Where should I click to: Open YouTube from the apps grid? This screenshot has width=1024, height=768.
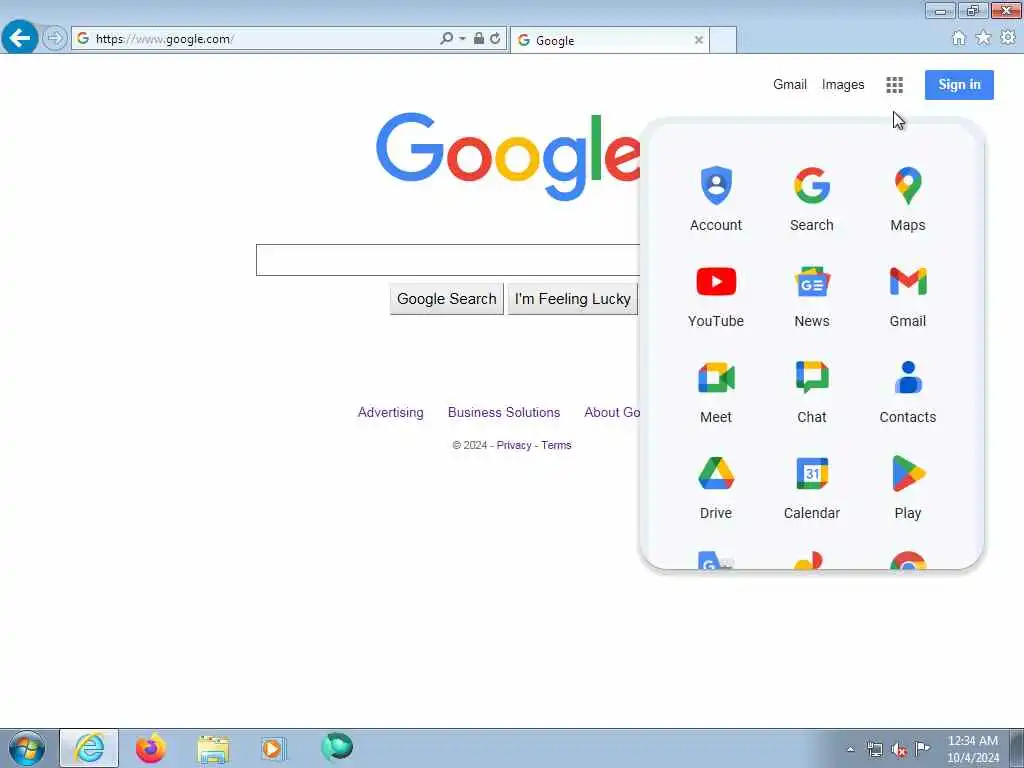point(716,295)
